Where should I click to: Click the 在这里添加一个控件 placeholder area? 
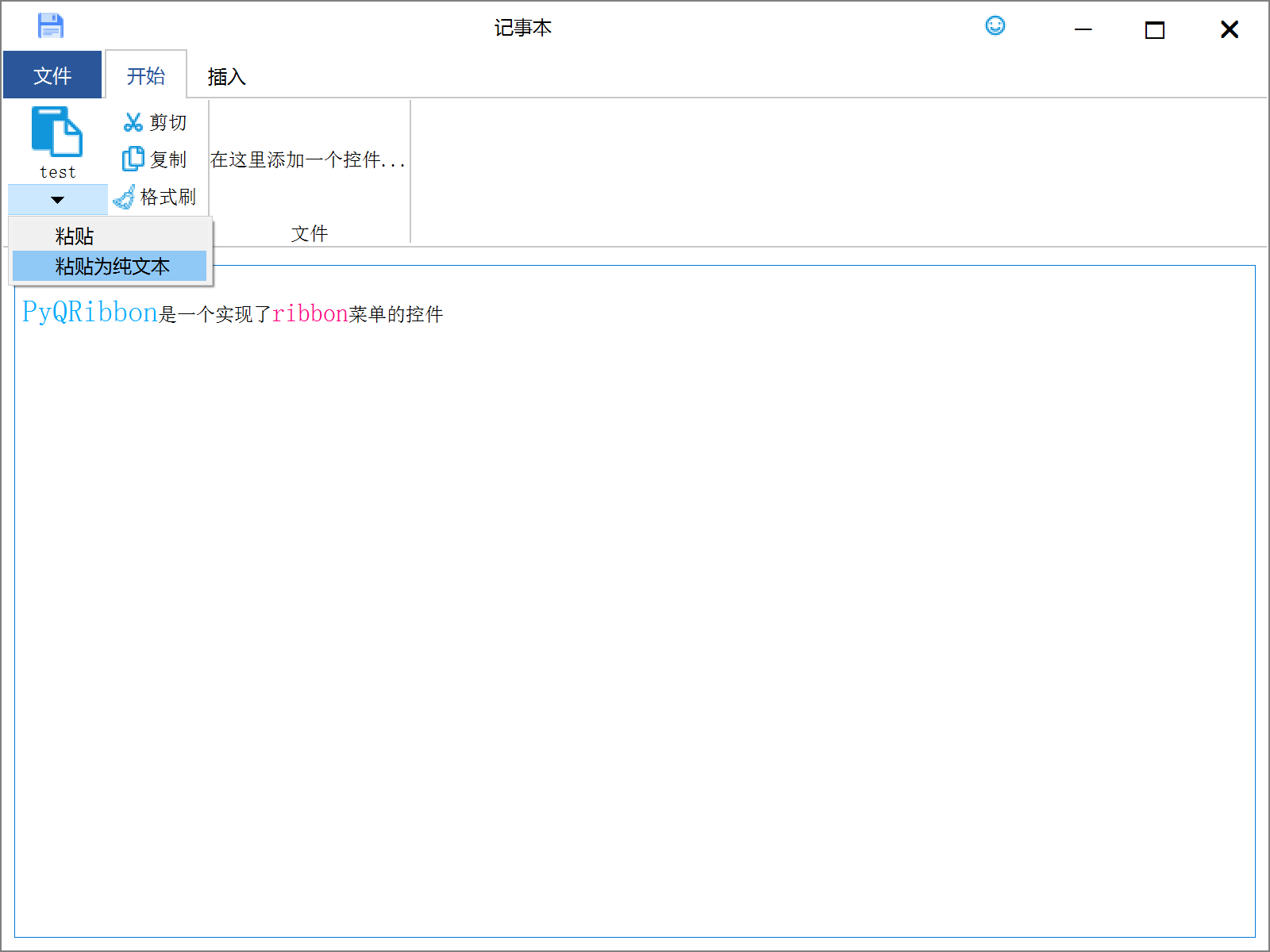(x=308, y=161)
